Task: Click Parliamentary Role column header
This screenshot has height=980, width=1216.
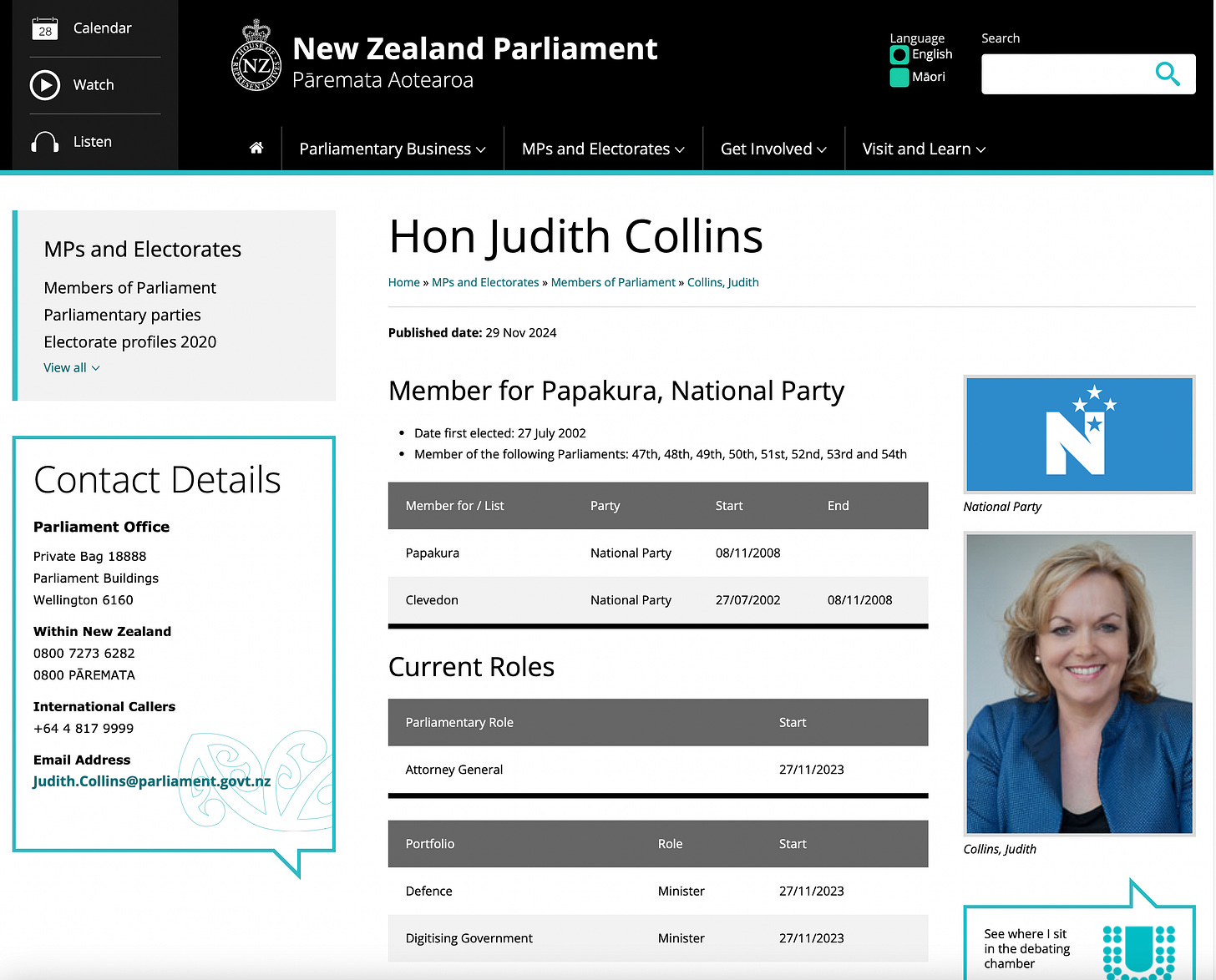Action: [459, 723]
